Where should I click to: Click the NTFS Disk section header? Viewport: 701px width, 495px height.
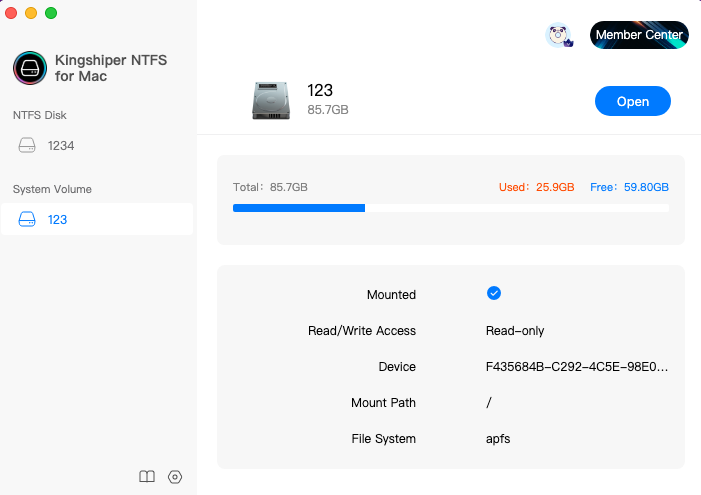tap(40, 115)
